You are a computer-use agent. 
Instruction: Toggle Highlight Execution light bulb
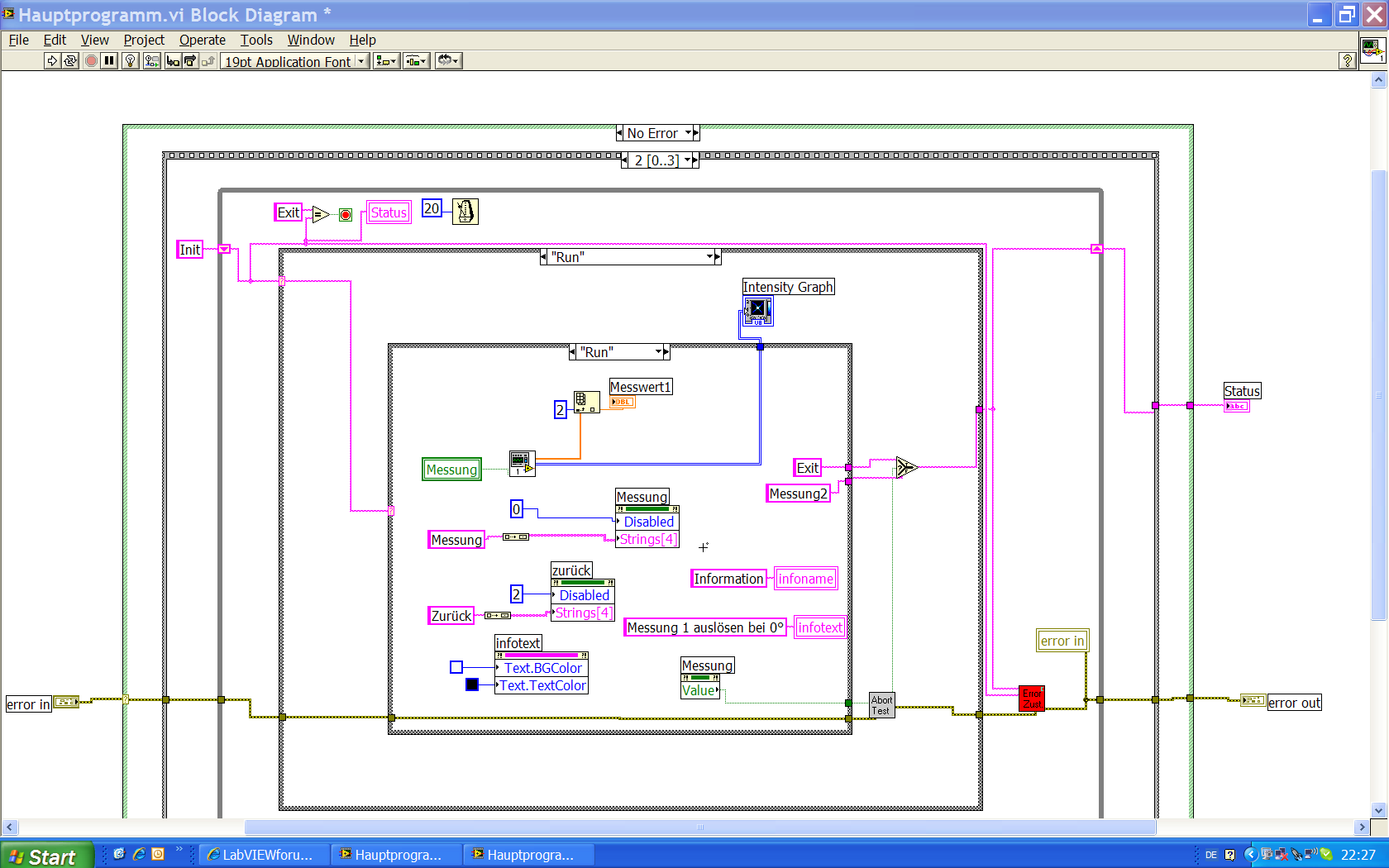pyautogui.click(x=130, y=60)
